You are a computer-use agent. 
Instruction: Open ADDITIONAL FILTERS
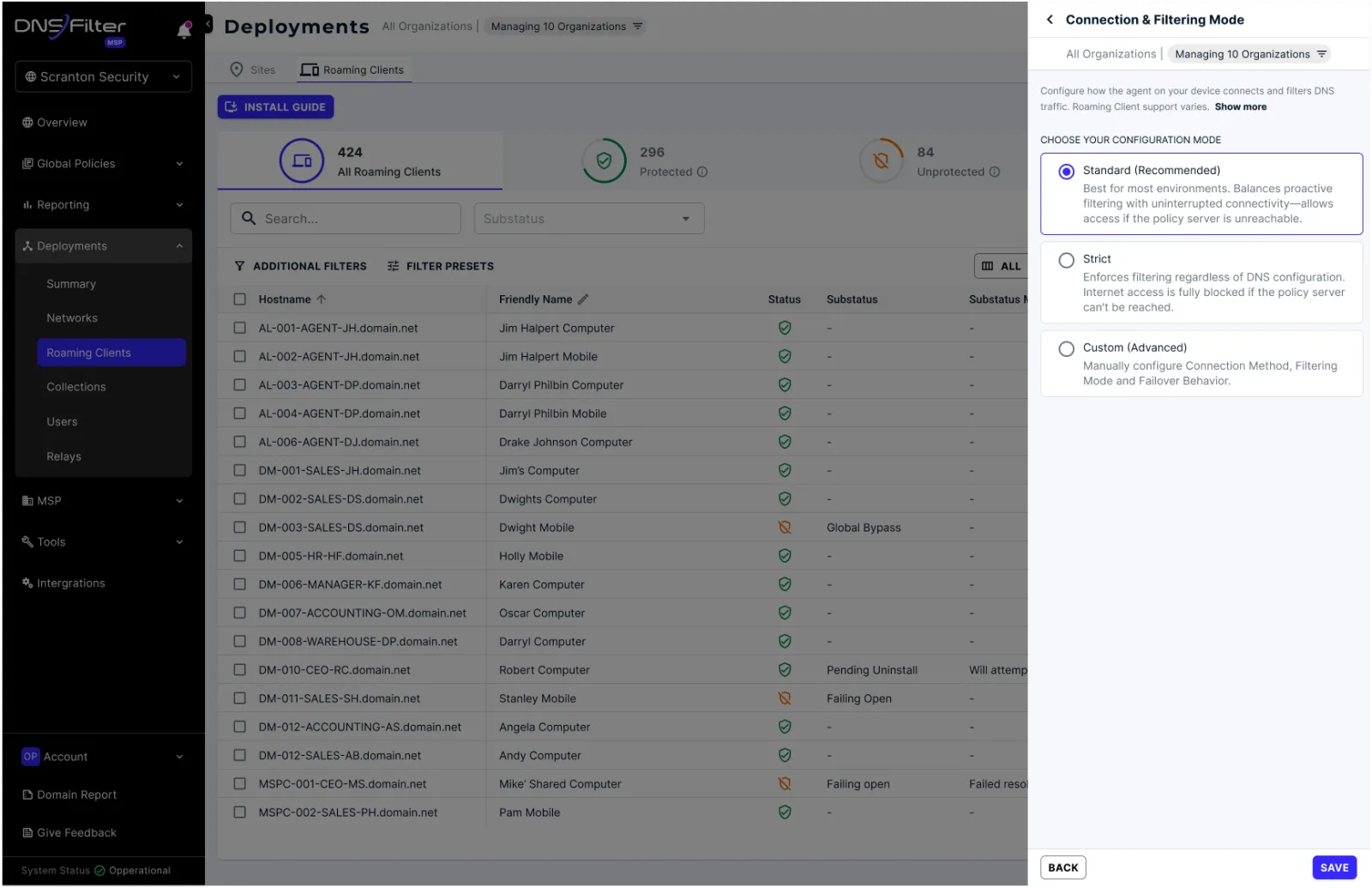pyautogui.click(x=300, y=266)
